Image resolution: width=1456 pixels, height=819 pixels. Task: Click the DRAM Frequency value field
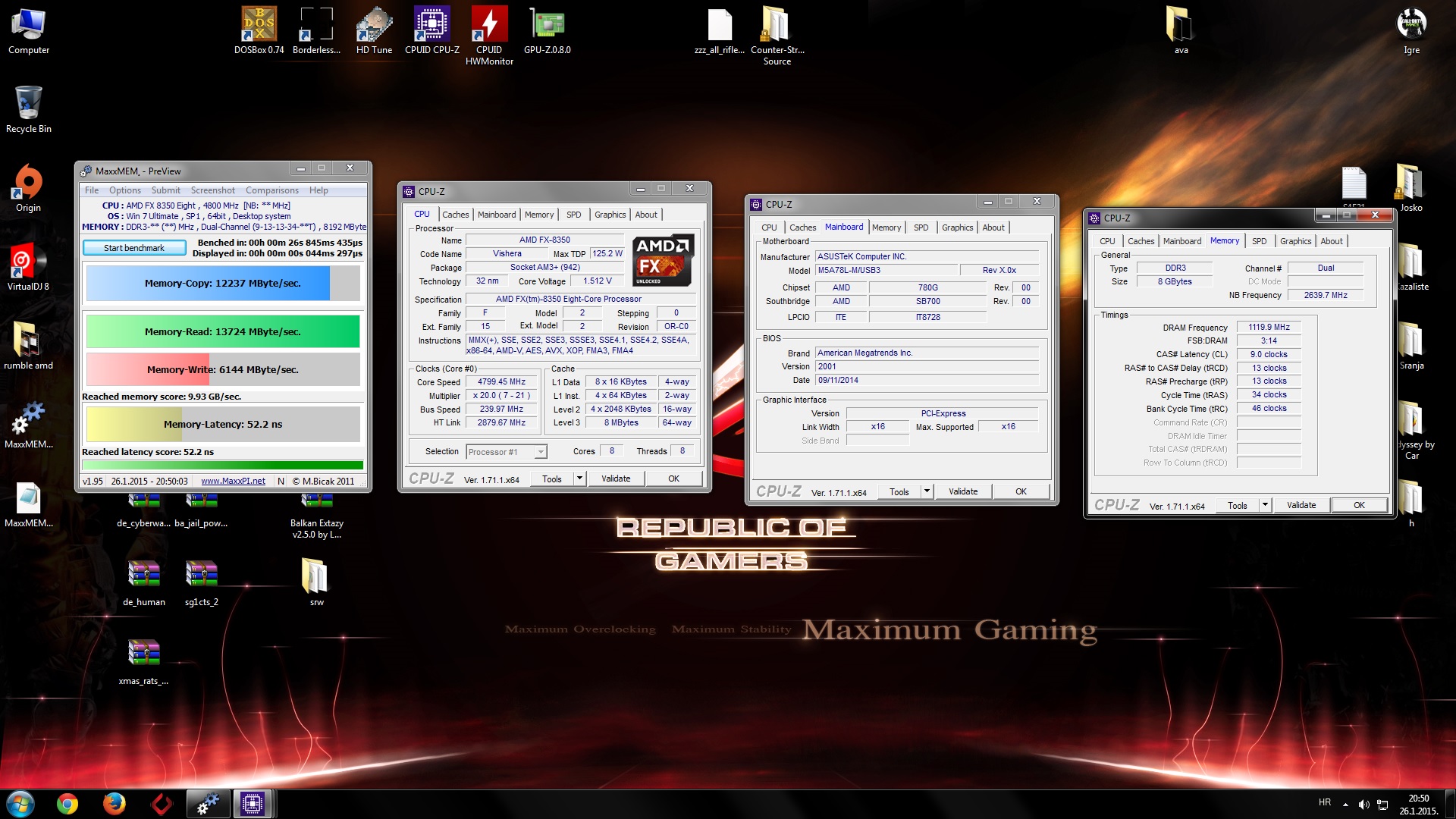tap(1269, 328)
